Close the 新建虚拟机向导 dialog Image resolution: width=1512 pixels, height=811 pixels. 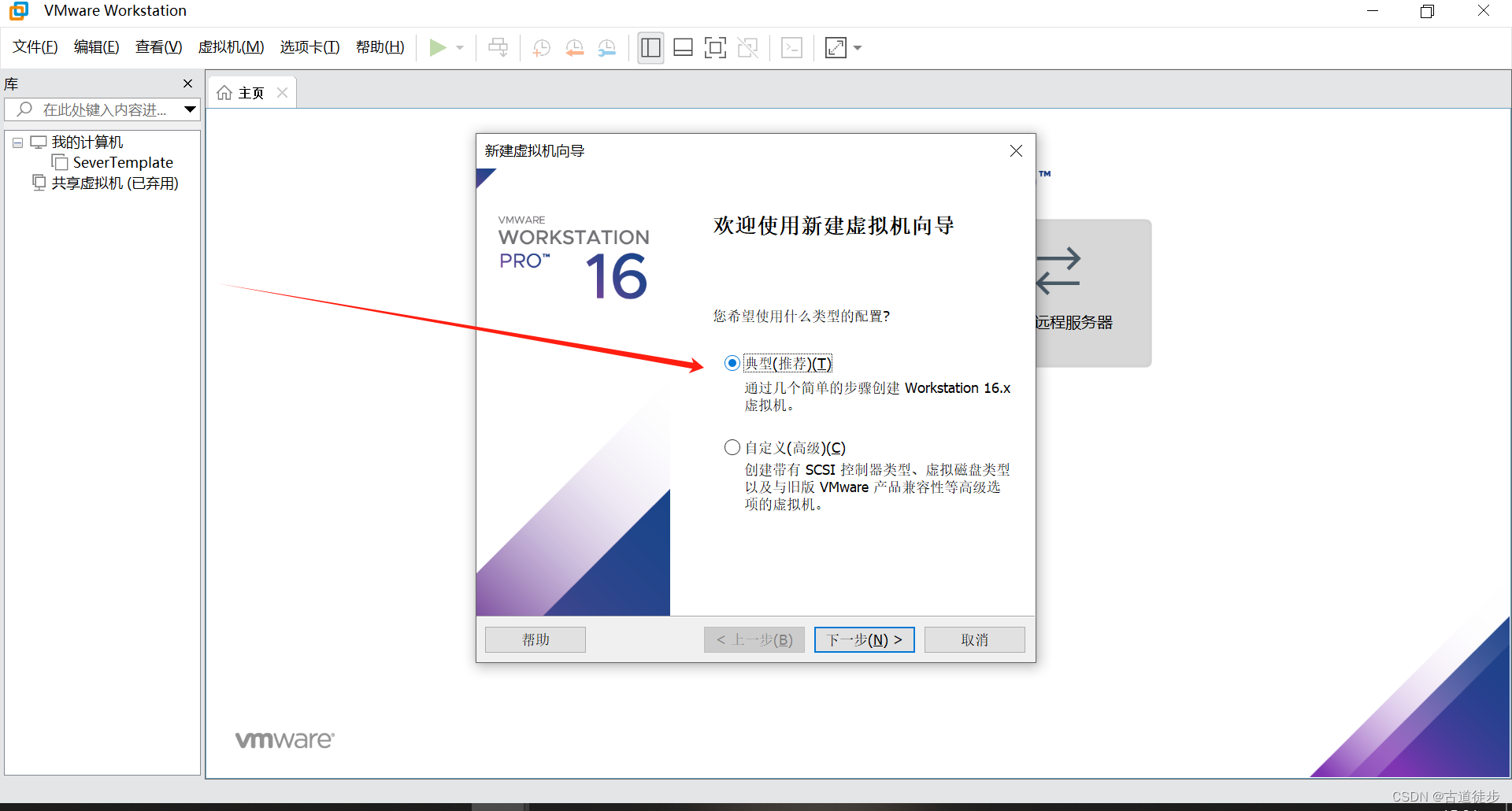pyautogui.click(x=1016, y=151)
